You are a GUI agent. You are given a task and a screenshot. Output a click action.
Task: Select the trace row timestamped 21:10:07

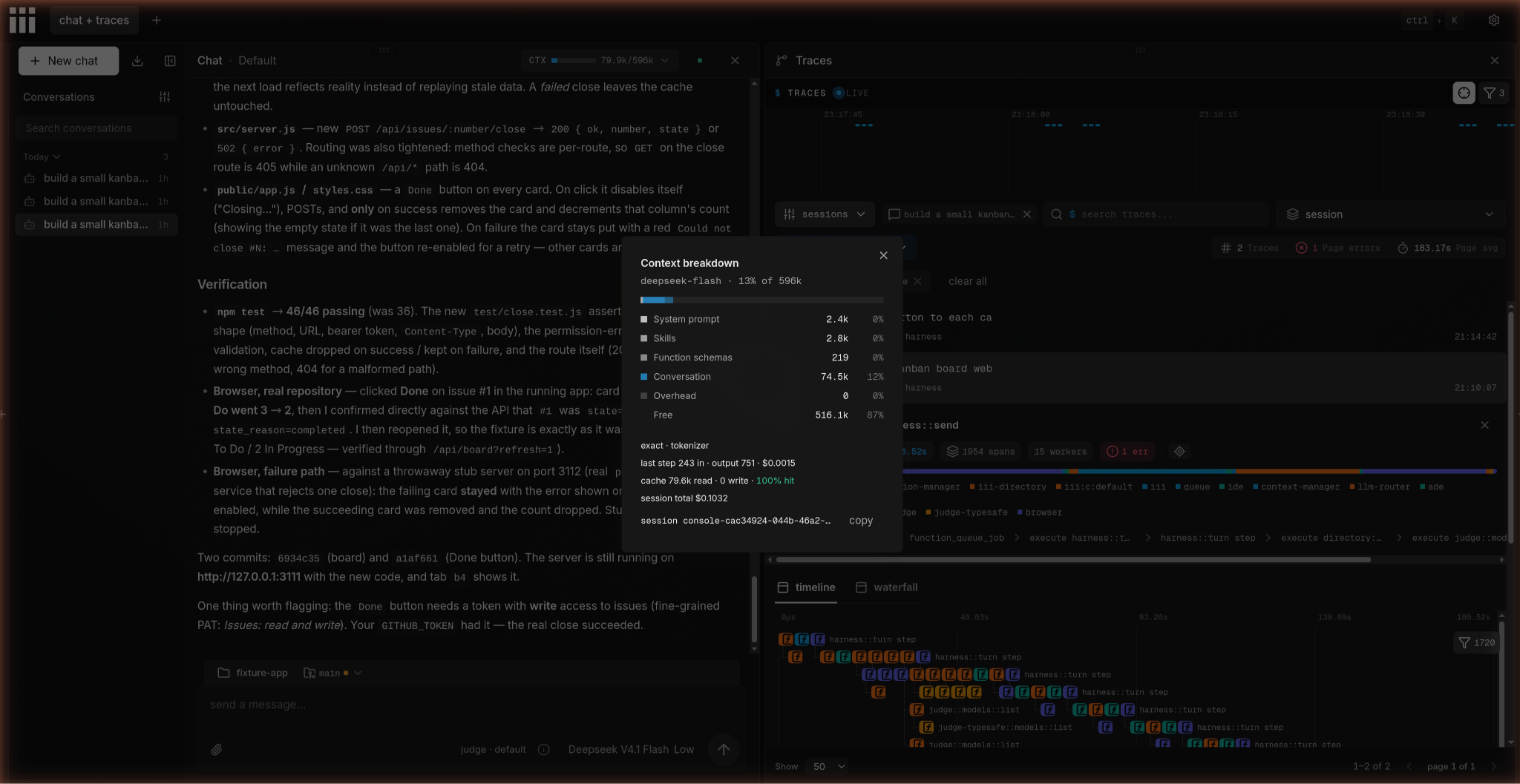[x=1204, y=378]
